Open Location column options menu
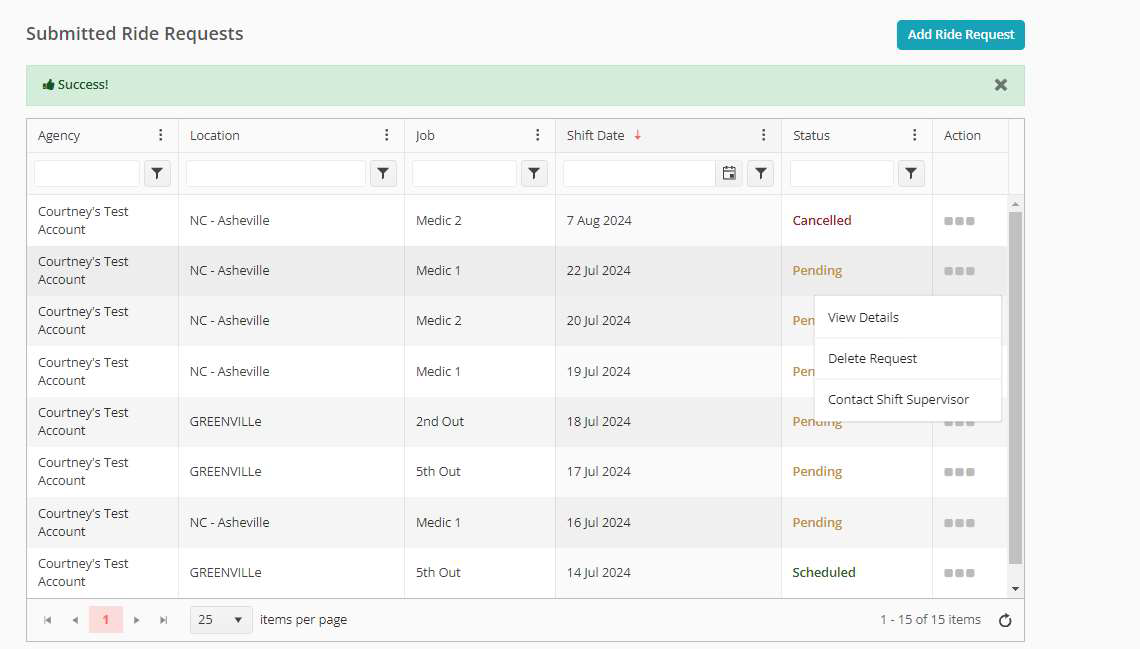Viewport: 1140px width, 649px height. (387, 136)
